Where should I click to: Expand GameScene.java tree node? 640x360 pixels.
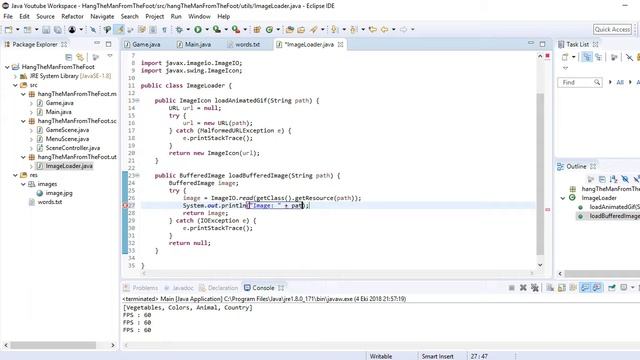[31, 130]
